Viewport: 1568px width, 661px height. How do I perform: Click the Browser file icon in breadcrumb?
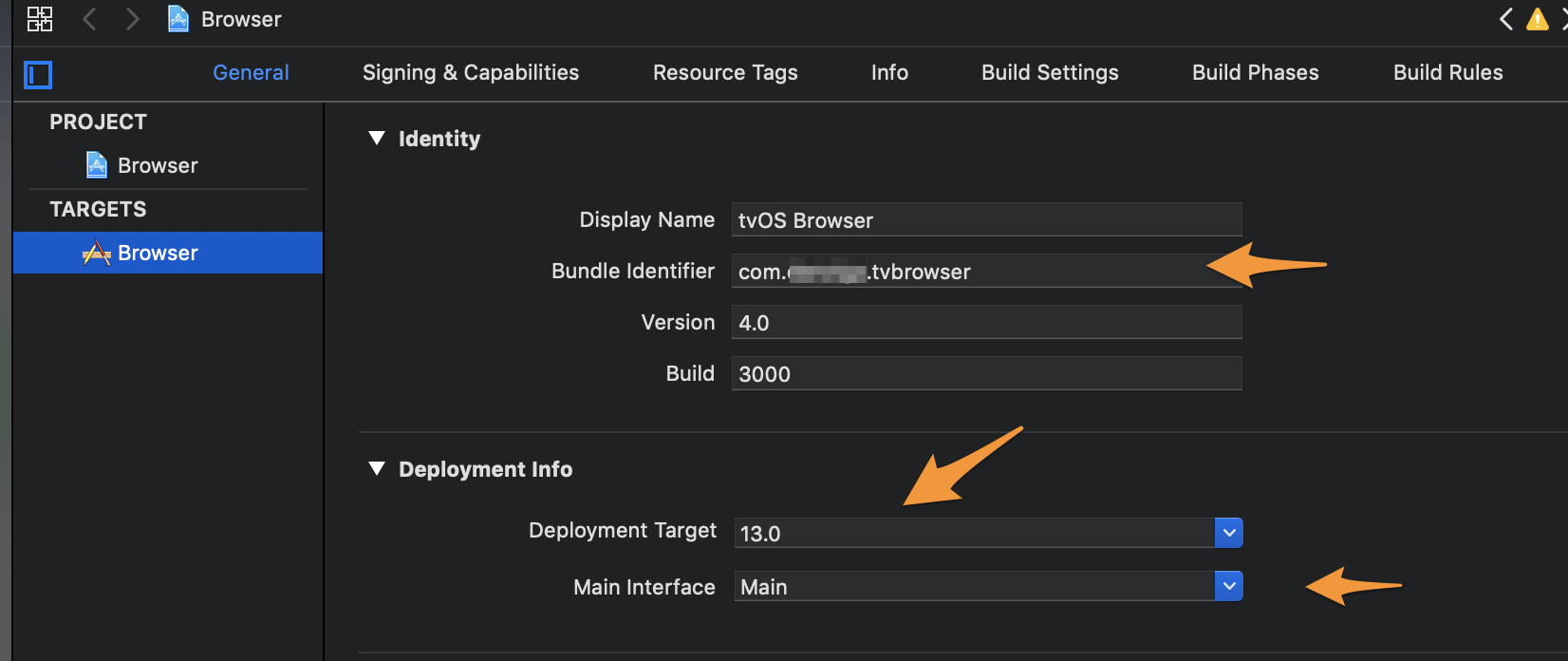(x=177, y=19)
